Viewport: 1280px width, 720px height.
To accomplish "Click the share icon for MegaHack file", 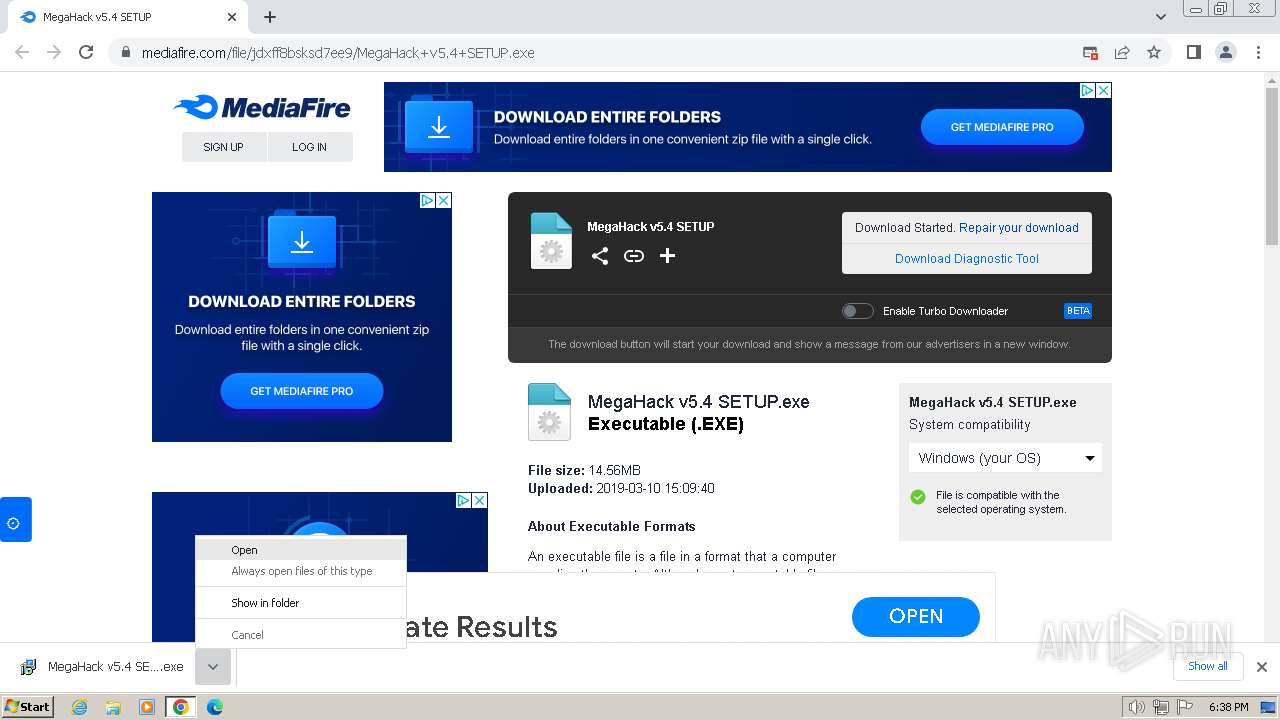I will pos(599,256).
